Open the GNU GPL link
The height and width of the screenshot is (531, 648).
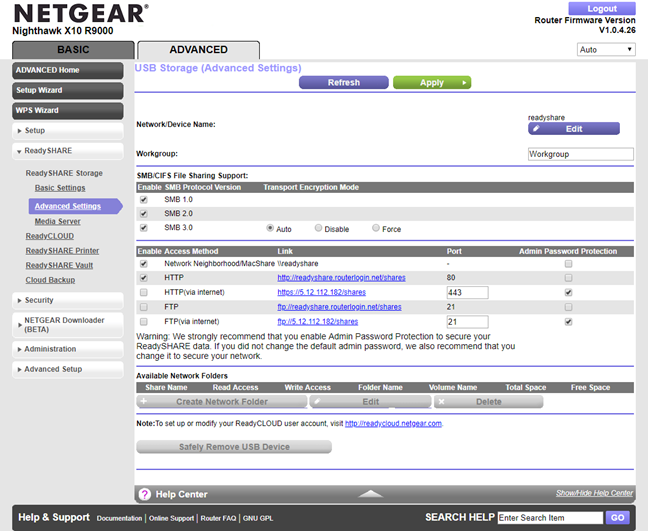click(x=258, y=518)
